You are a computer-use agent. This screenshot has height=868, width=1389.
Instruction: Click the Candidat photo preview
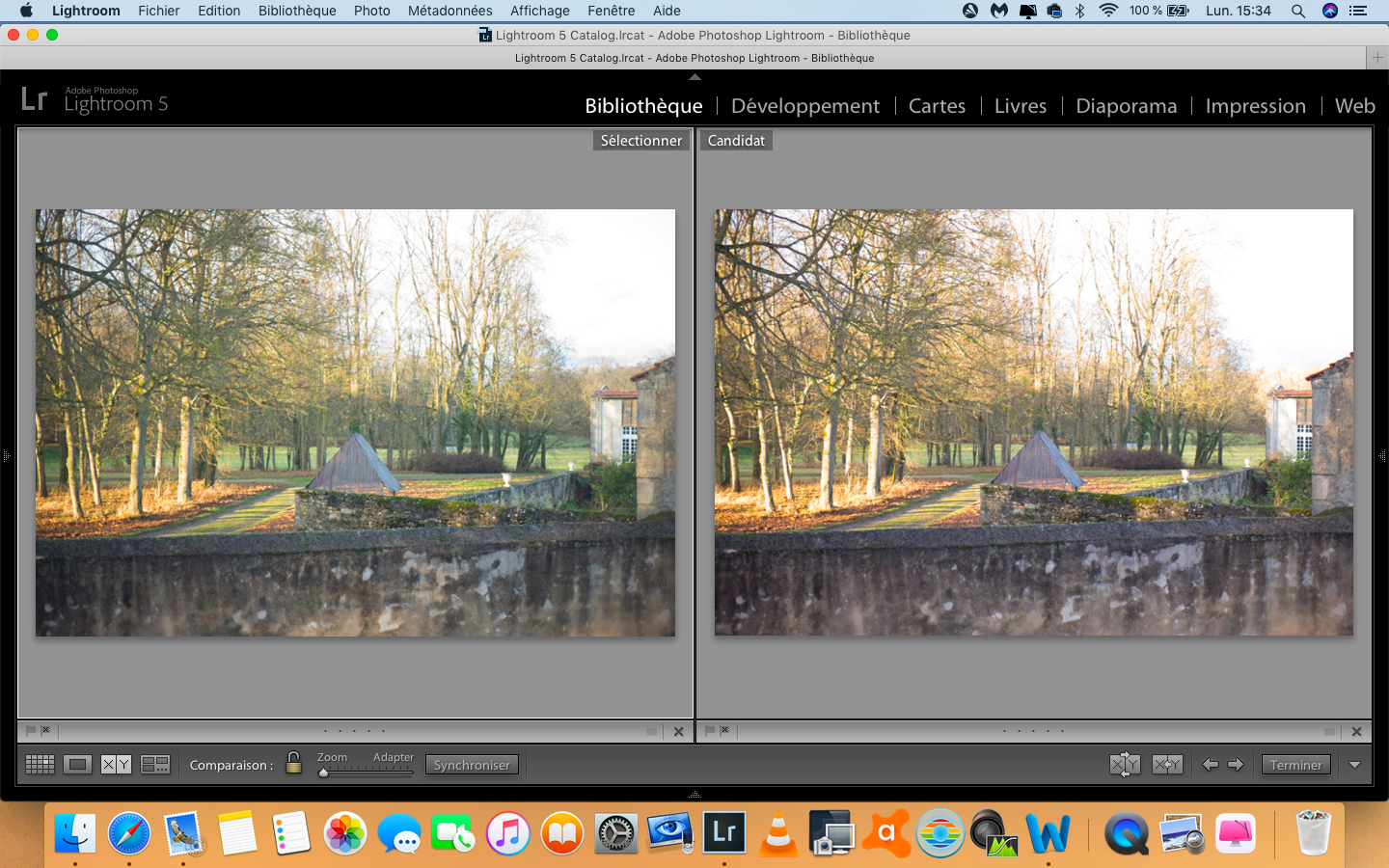pyautogui.click(x=1033, y=422)
